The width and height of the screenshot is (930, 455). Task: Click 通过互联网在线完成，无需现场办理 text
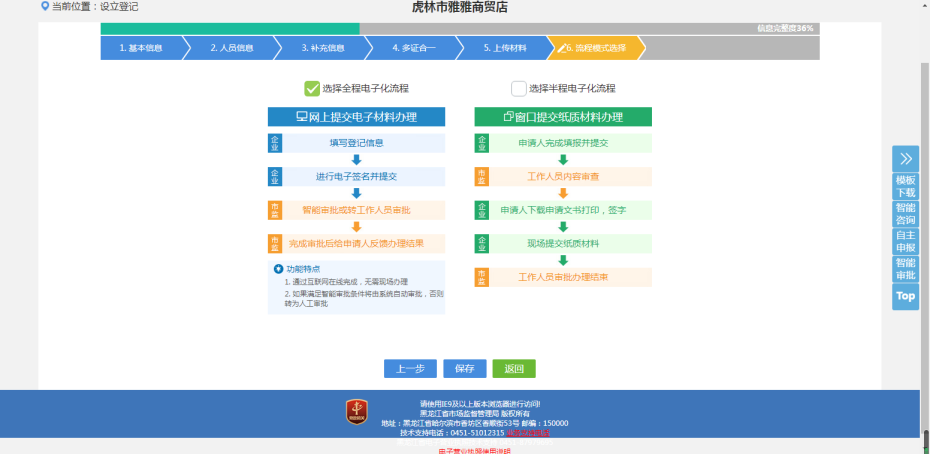point(346,282)
